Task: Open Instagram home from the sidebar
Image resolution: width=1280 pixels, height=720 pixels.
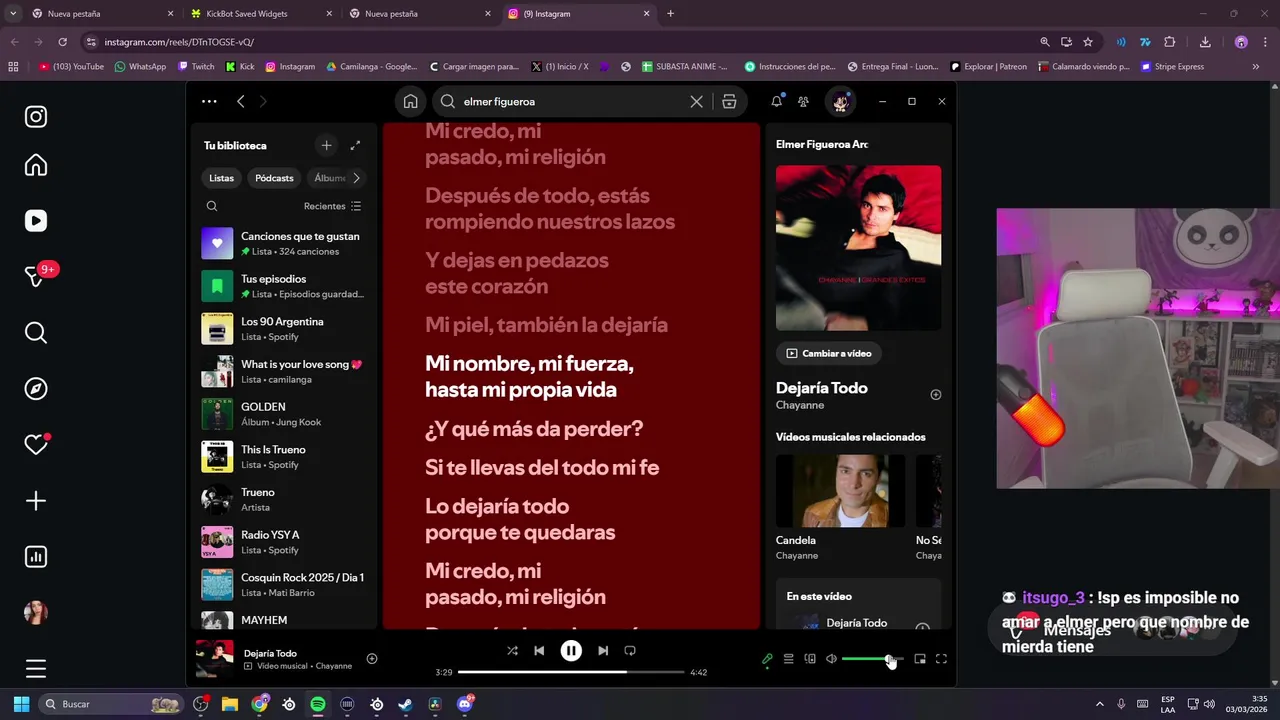Action: pos(36,165)
